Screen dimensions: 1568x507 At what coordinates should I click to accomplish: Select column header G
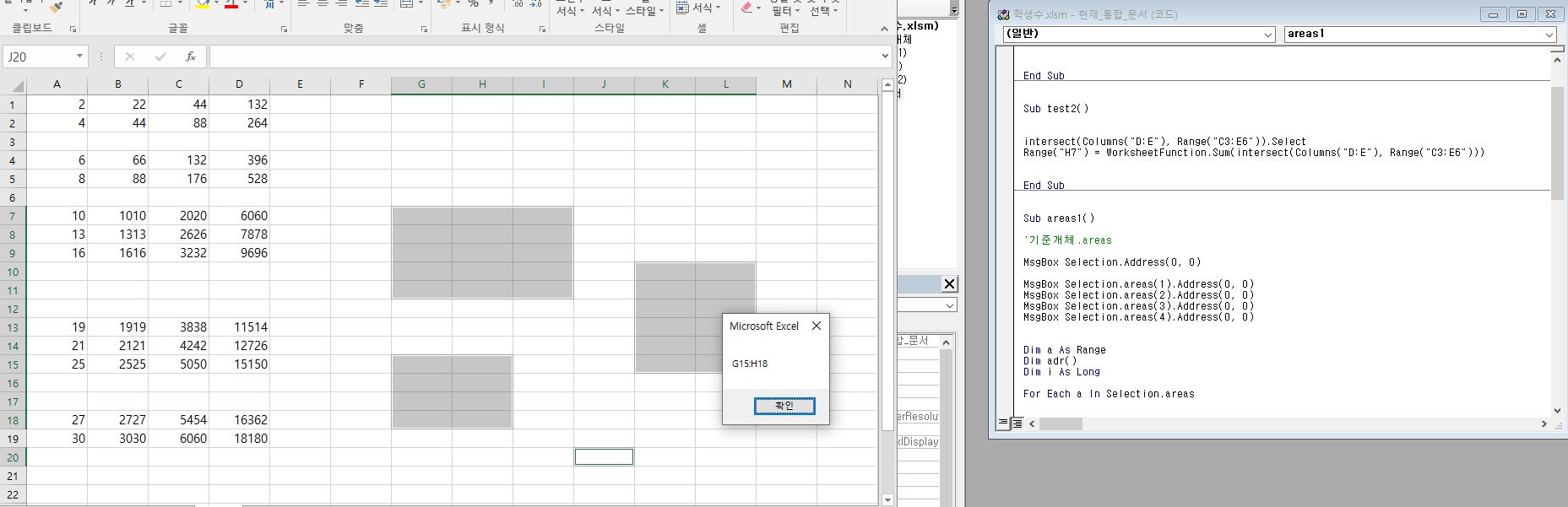(x=421, y=84)
